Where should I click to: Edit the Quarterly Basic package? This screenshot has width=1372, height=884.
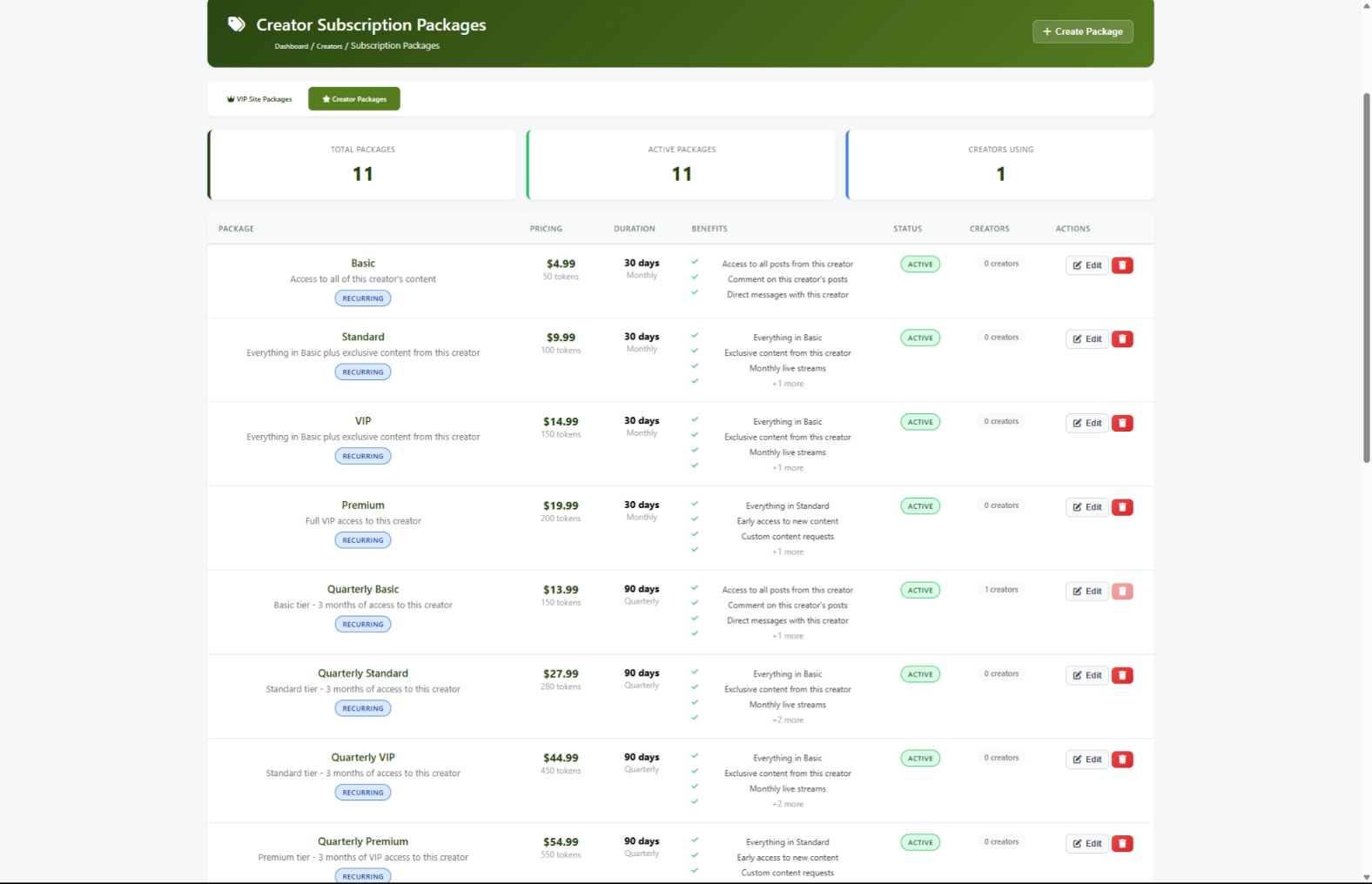coord(1086,592)
